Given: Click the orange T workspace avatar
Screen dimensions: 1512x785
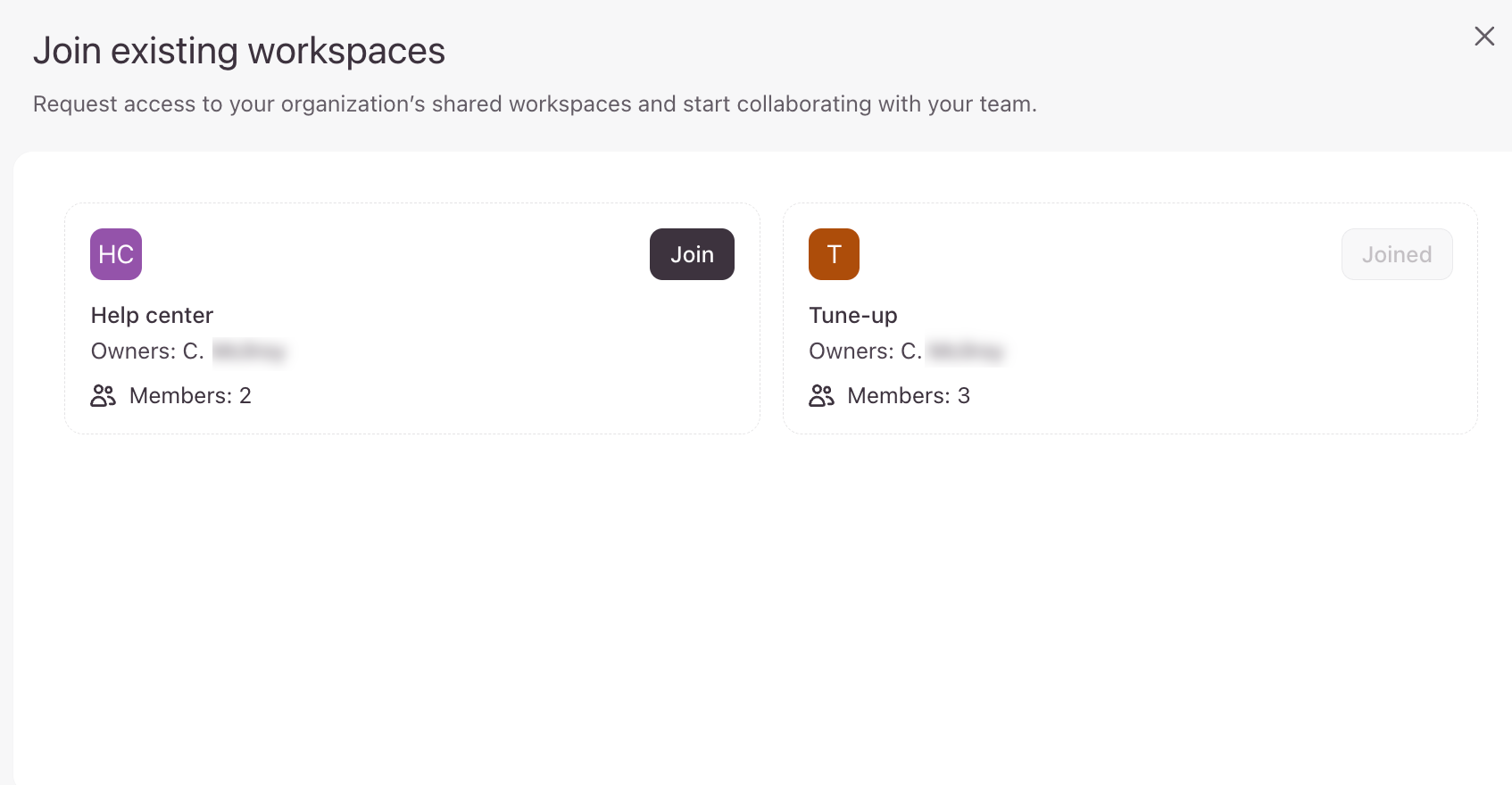Looking at the screenshot, I should (834, 254).
